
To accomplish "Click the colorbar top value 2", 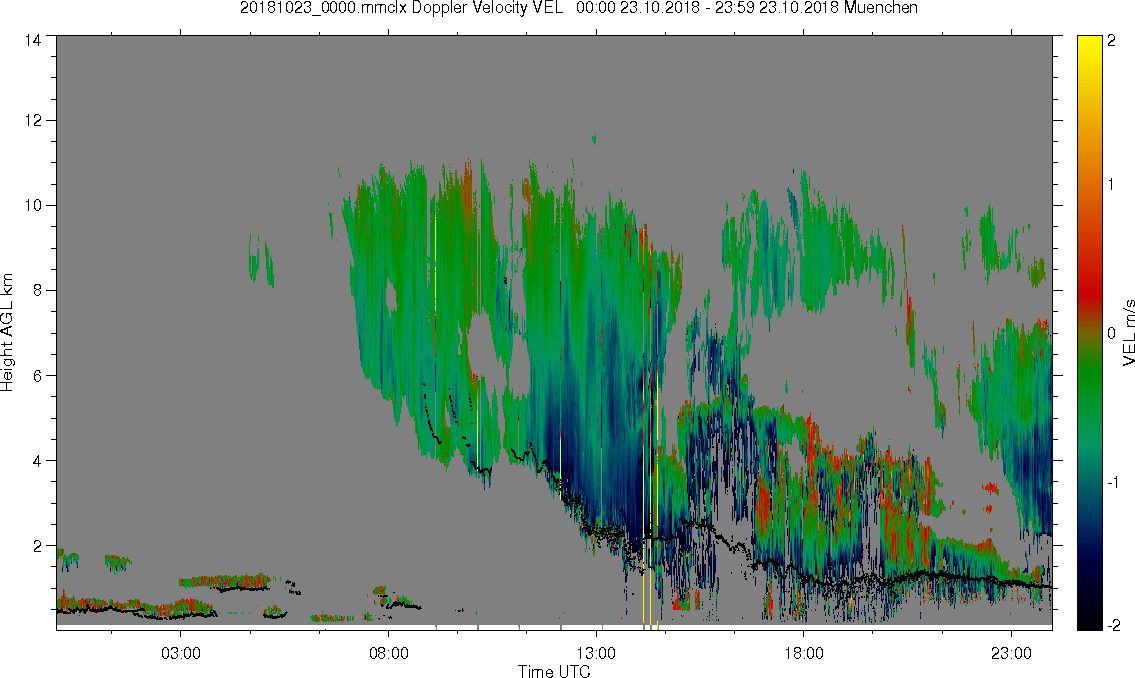I will [x=1111, y=41].
